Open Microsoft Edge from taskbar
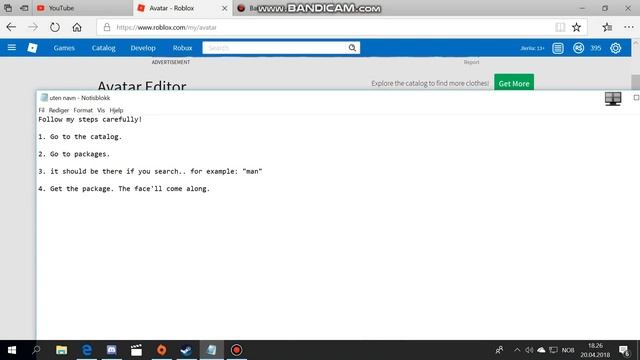This screenshot has width=640, height=360. [87, 350]
